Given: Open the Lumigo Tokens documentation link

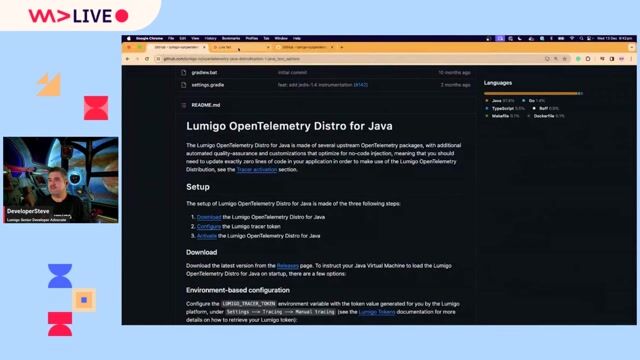Looking at the screenshot, I should (x=377, y=312).
